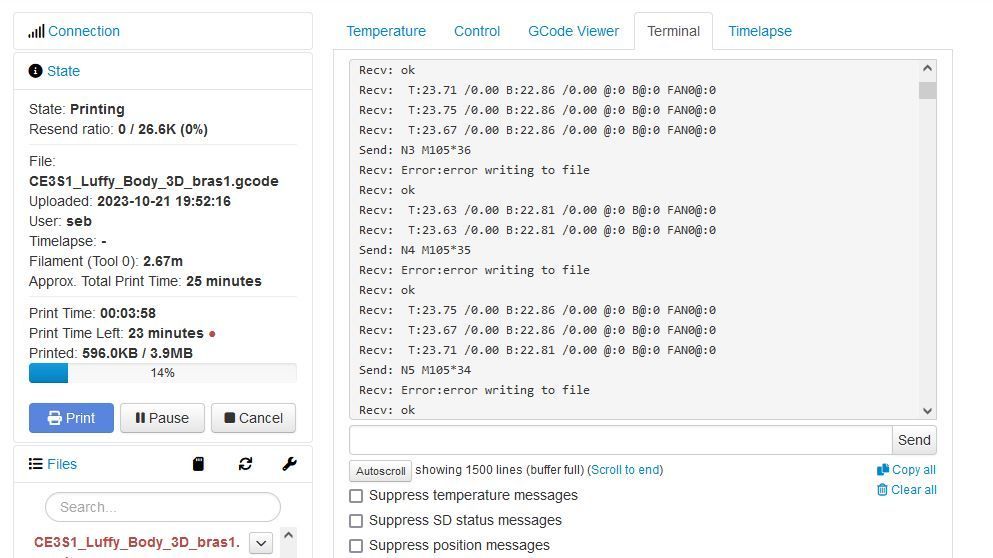This screenshot has height=558, width=993.
Task: Click the Copy all link
Action: pyautogui.click(x=913, y=470)
